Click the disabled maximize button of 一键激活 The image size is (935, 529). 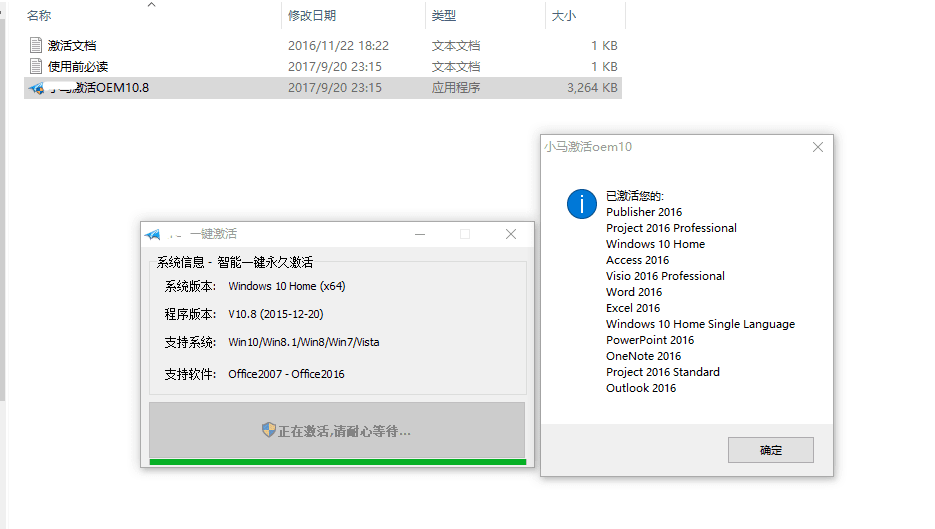(465, 234)
